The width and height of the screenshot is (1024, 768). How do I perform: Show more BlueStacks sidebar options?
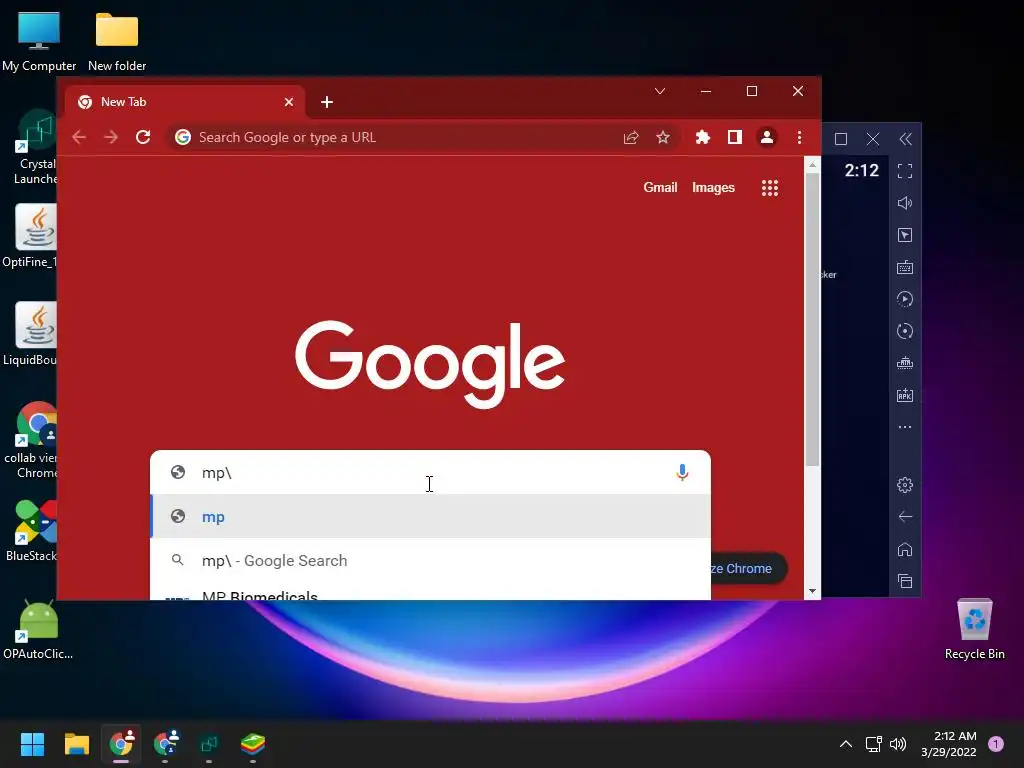click(904, 427)
